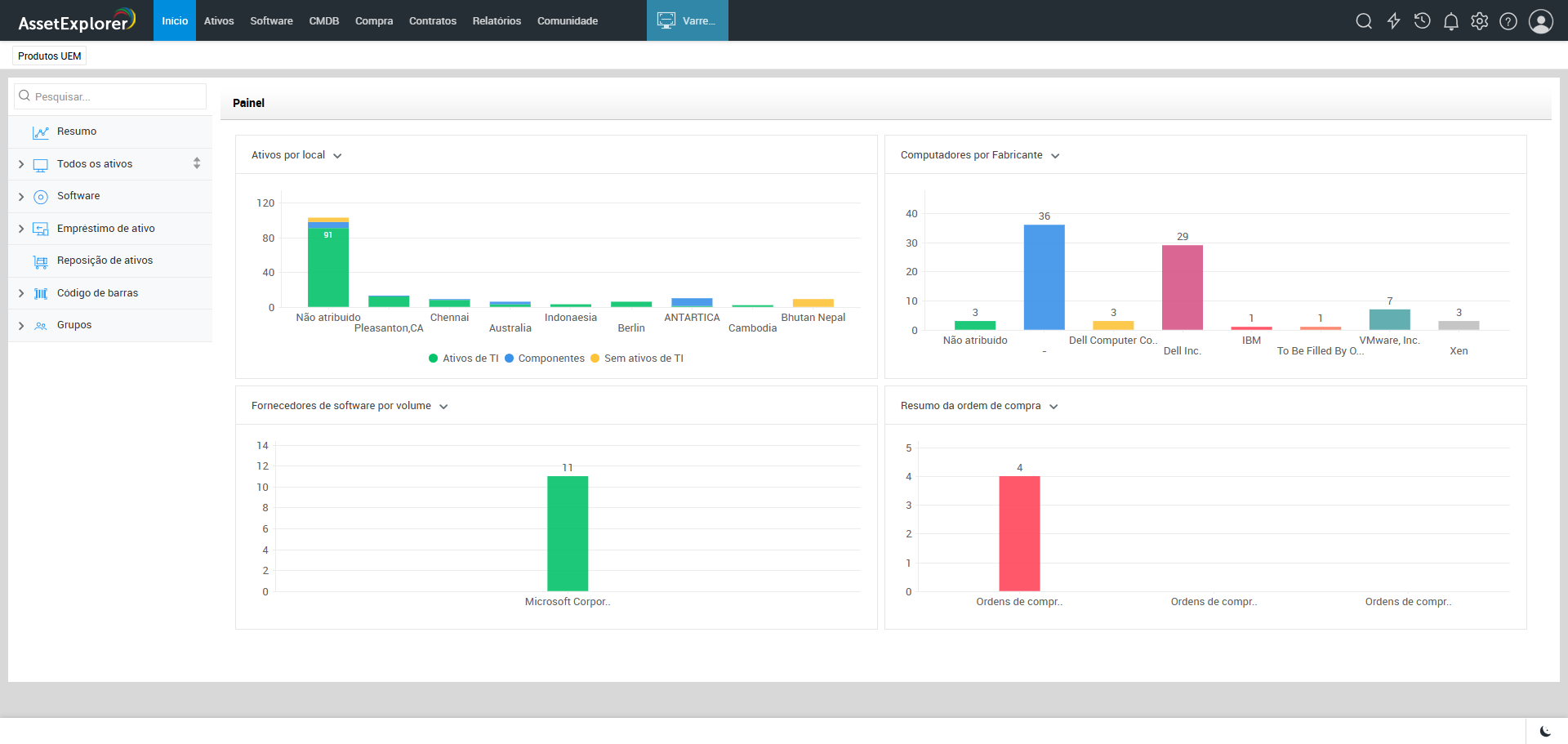
Task: Open the notifications bell
Action: point(1450,21)
